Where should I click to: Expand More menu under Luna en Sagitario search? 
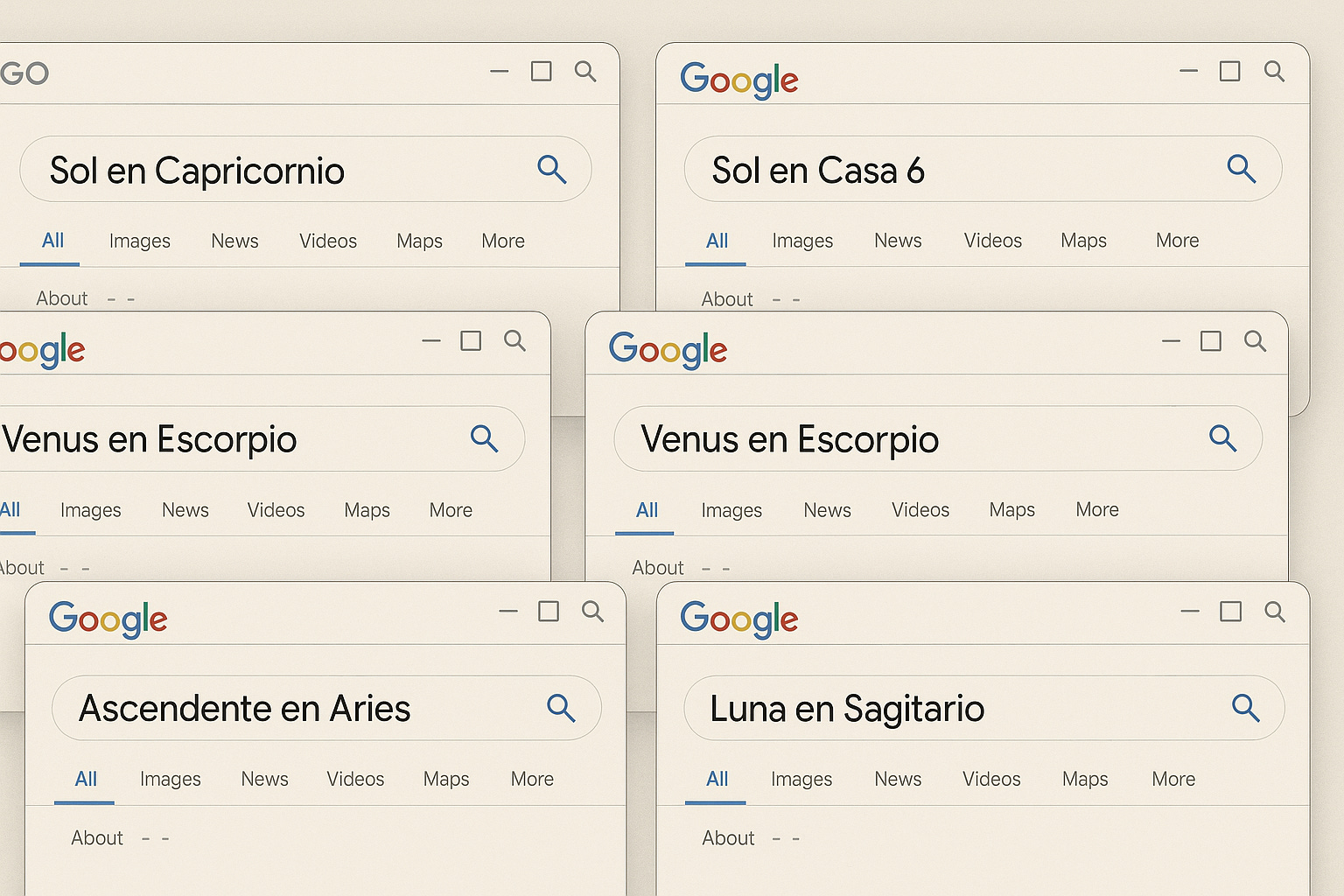(x=1173, y=779)
